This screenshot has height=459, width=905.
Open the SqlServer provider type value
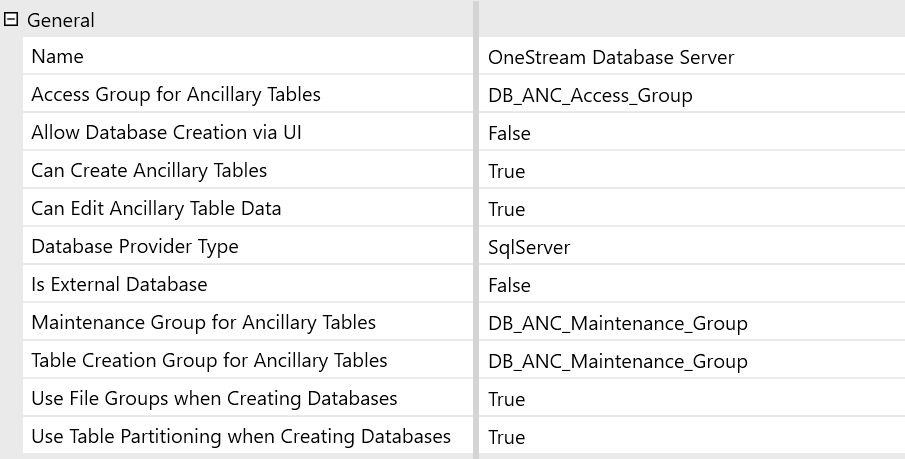692,247
